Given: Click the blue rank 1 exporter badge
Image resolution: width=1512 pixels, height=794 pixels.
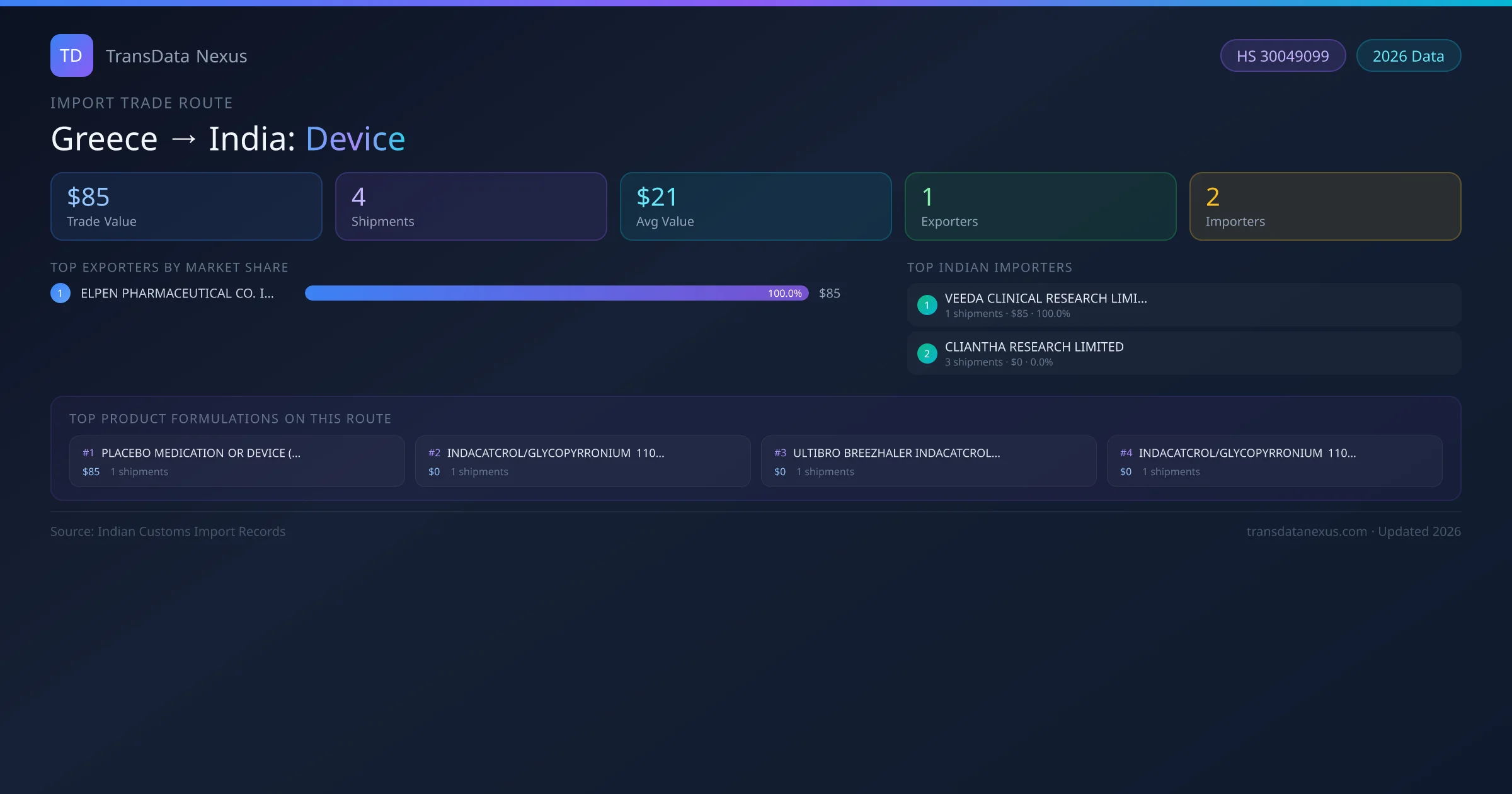Looking at the screenshot, I should 60,293.
